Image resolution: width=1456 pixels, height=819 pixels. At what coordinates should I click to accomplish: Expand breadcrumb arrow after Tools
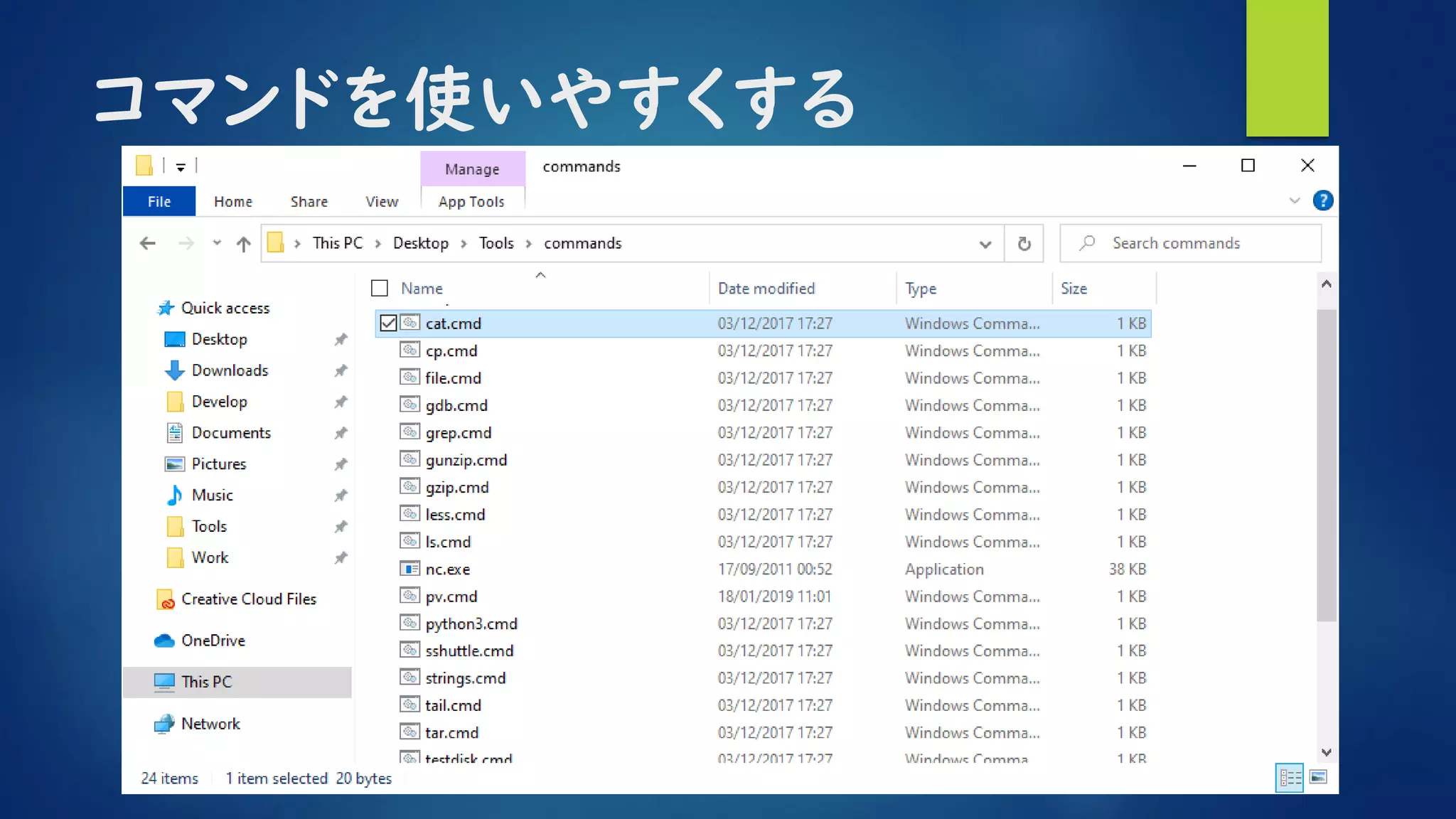529,244
